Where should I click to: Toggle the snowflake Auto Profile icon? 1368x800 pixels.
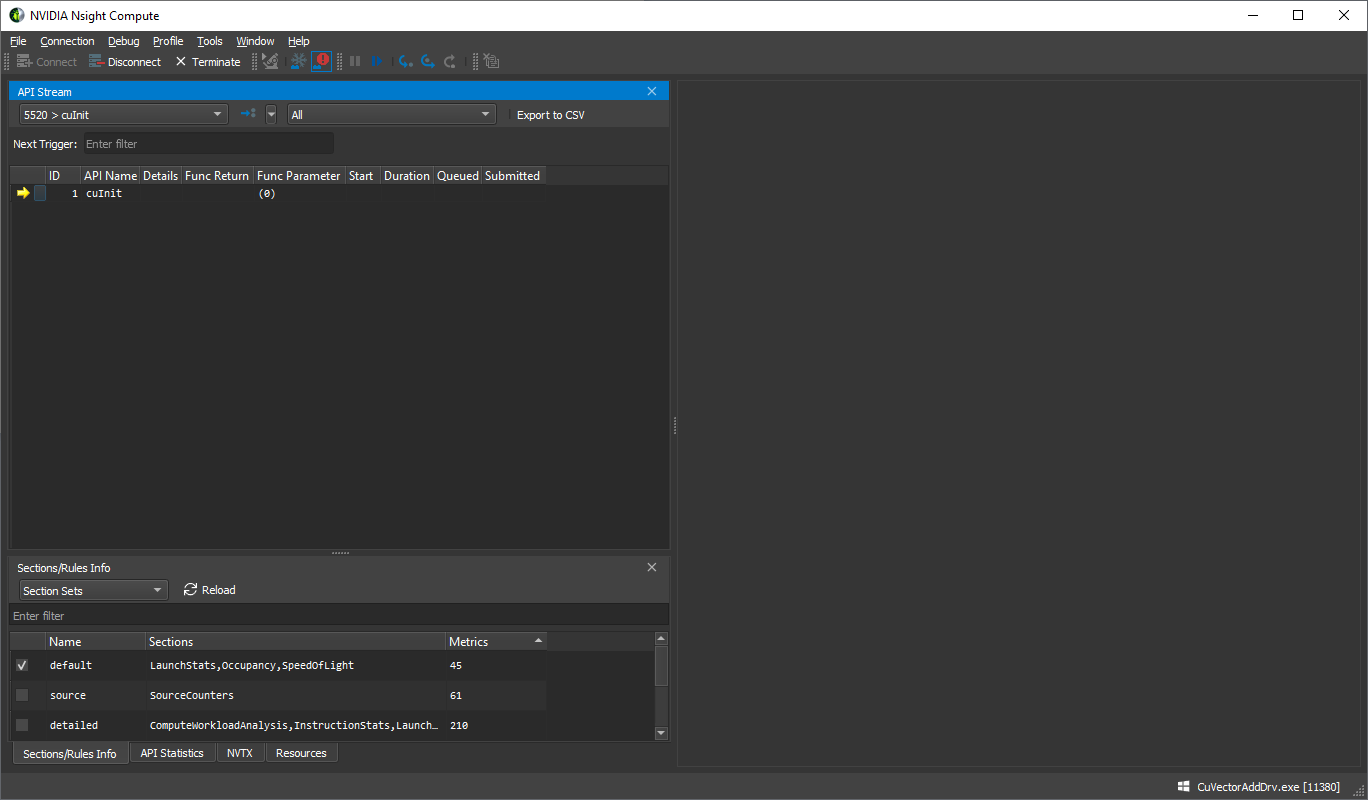tap(298, 62)
